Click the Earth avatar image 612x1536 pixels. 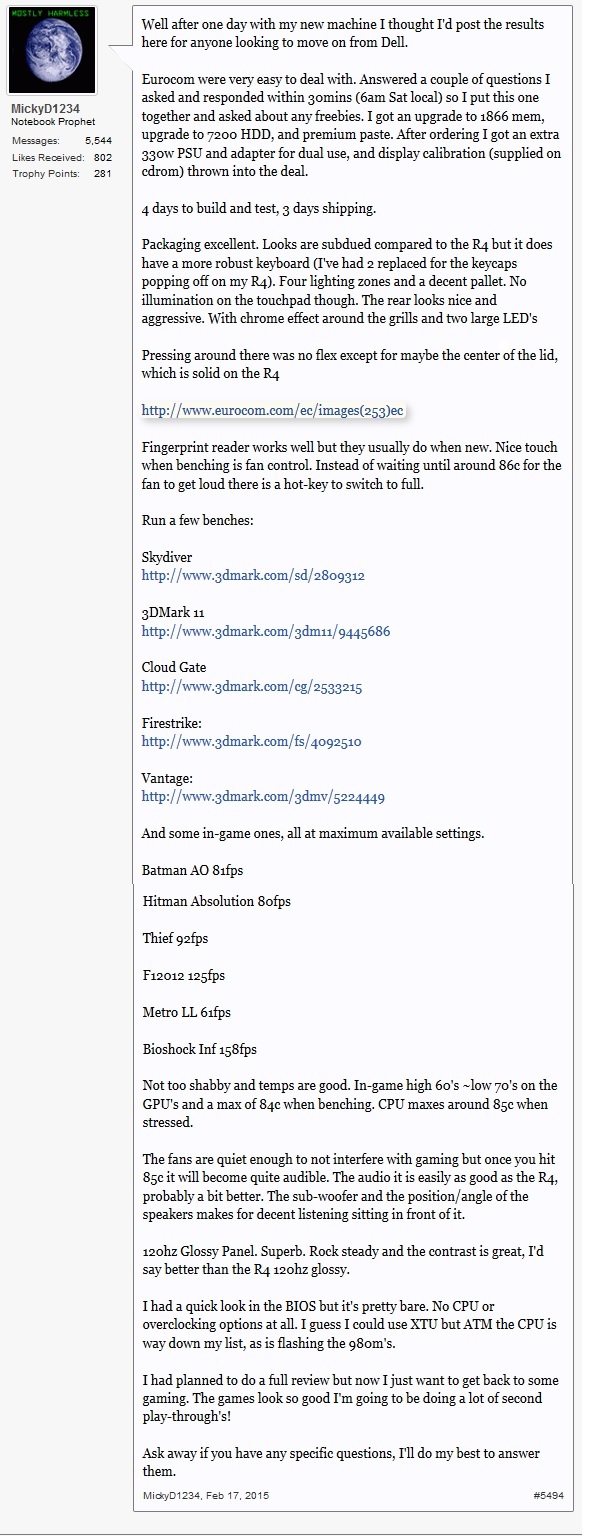click(54, 51)
